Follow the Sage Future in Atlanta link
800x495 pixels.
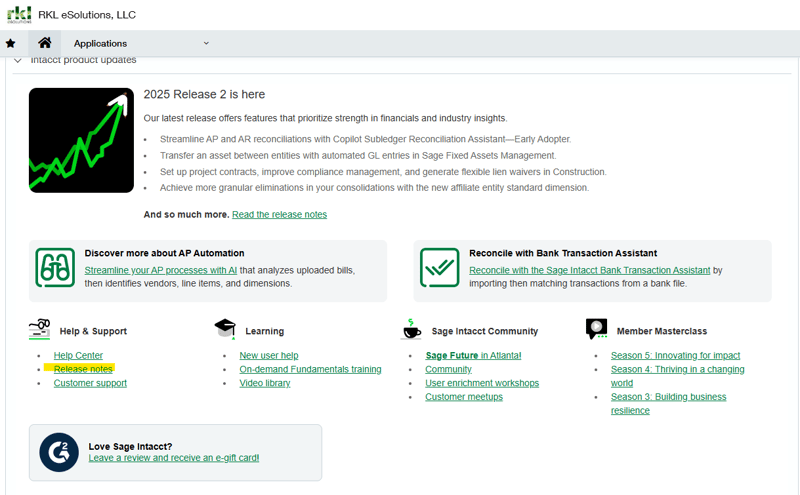tap(473, 356)
